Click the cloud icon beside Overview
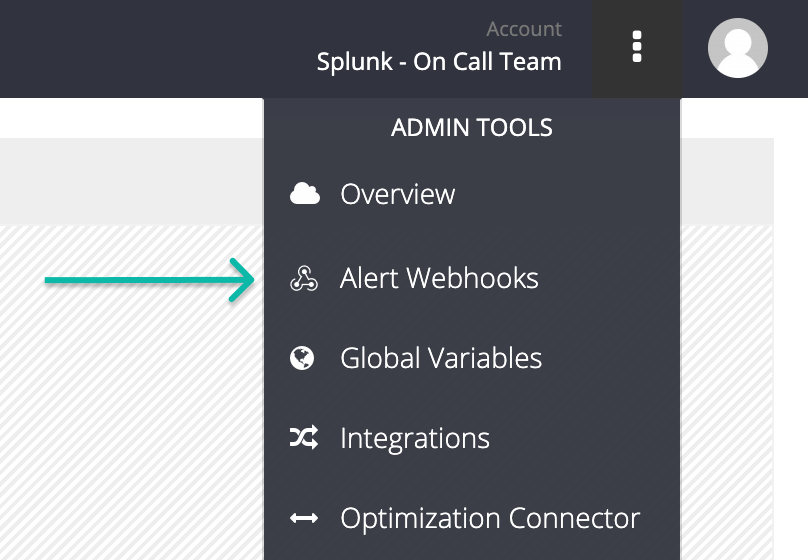 pyautogui.click(x=305, y=194)
